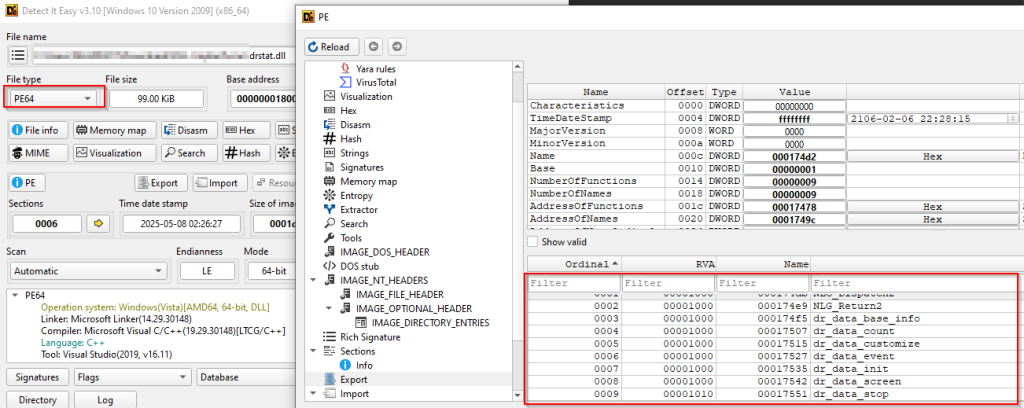Collapse the IMAGE_NT_HEADERS tree node
Viewport: 1024px width, 408px height.
point(314,280)
